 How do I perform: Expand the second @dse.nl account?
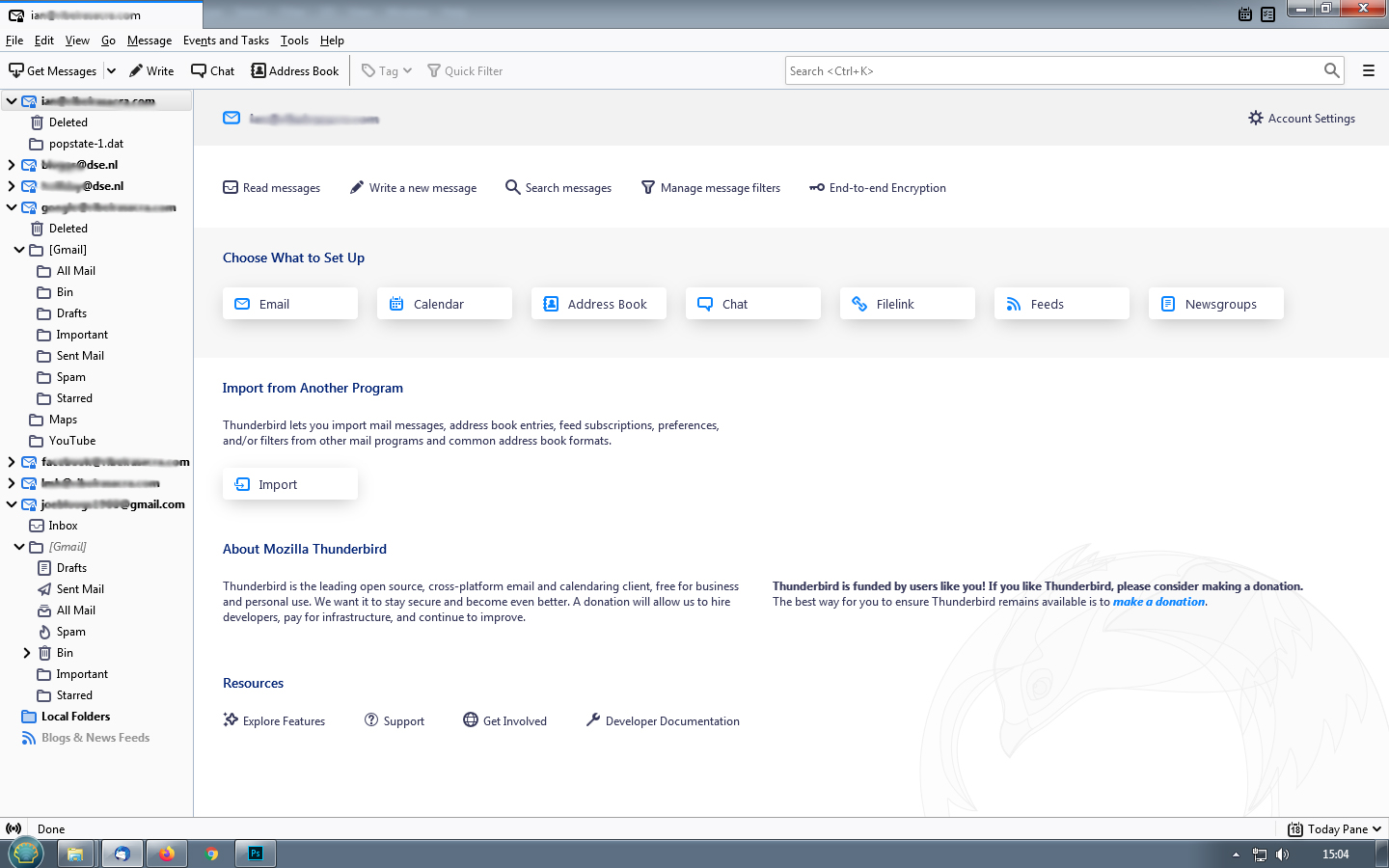pos(12,186)
